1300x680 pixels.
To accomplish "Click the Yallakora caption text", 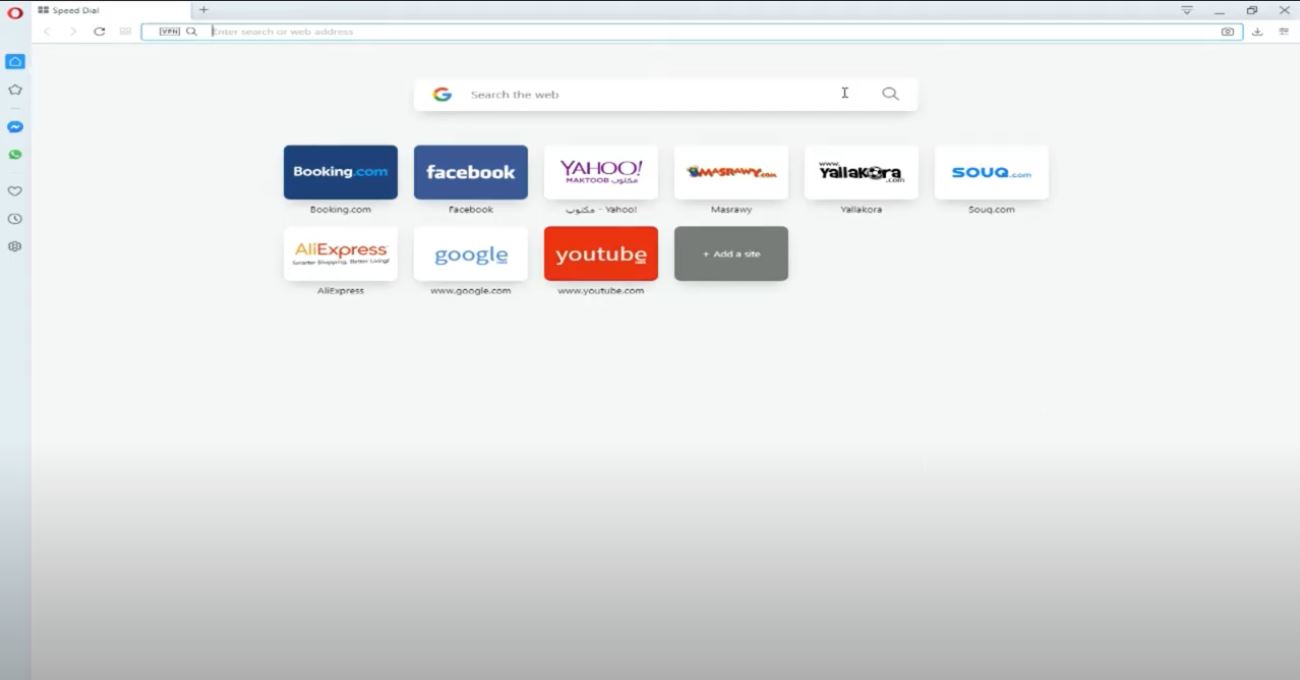I will tap(861, 210).
